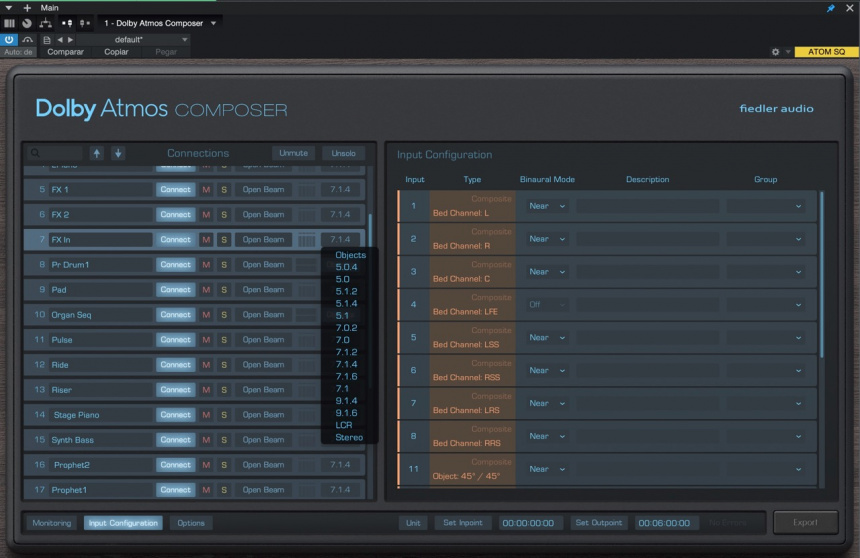Move connection up with arrow button
The height and width of the screenshot is (558, 860).
click(97, 153)
